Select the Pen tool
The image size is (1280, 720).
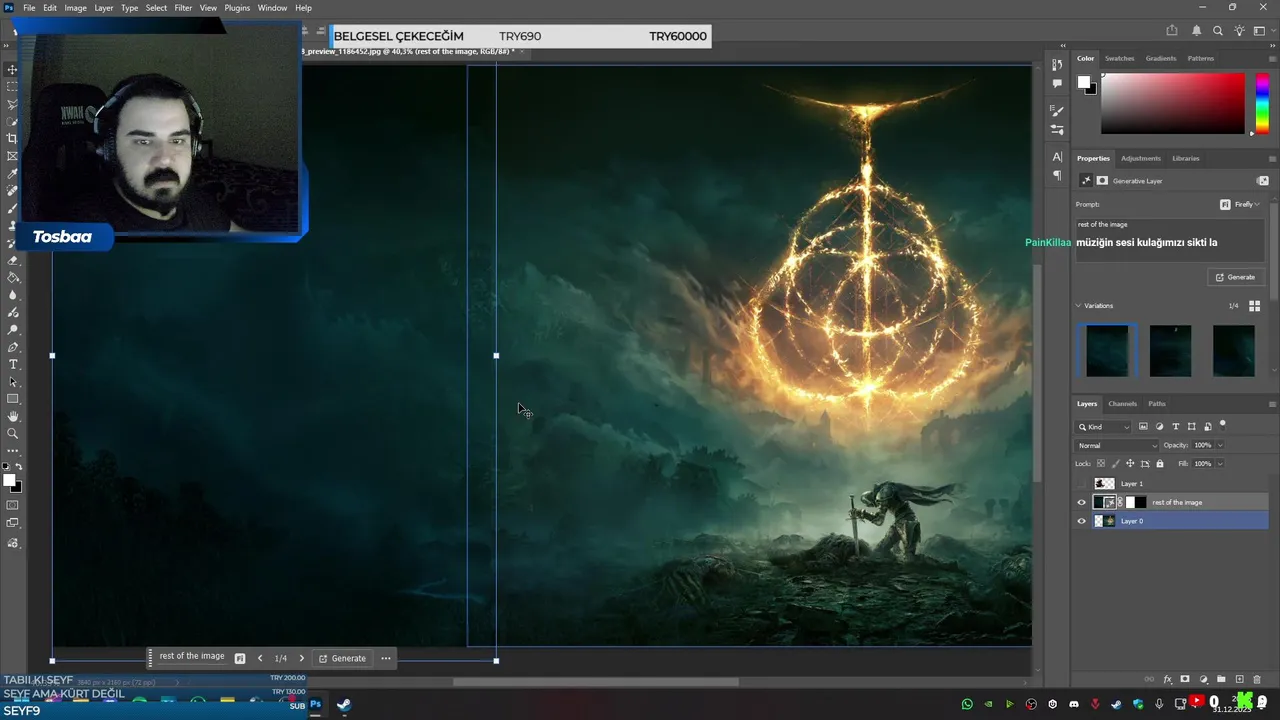pyautogui.click(x=12, y=347)
